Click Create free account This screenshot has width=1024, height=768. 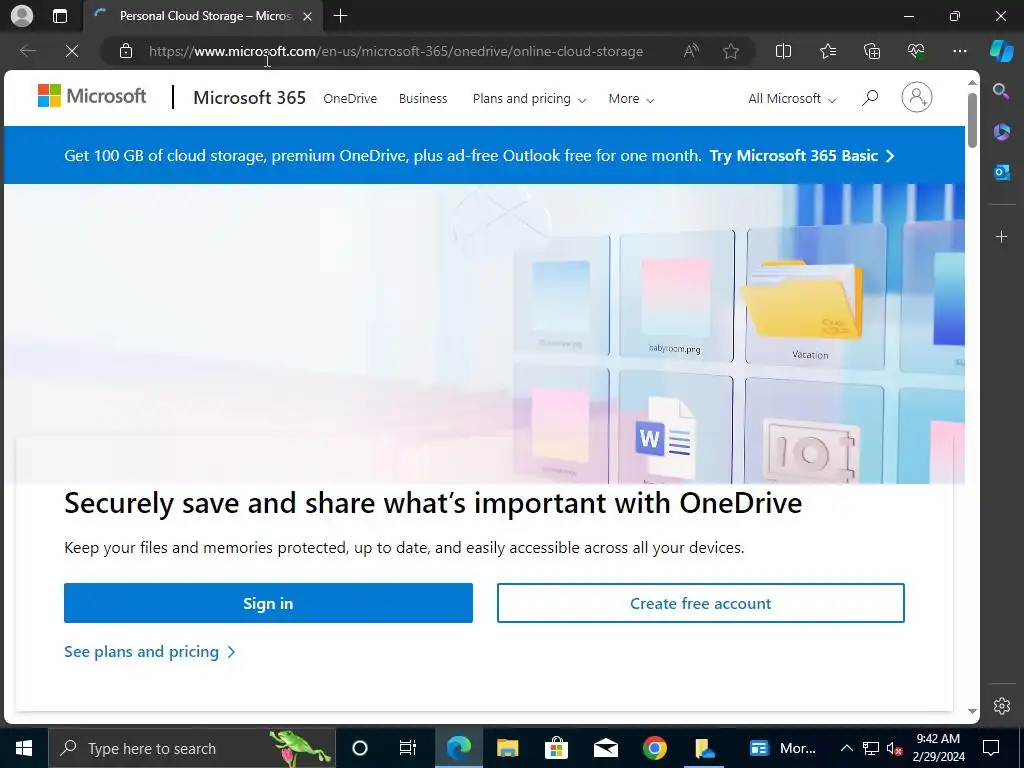click(x=701, y=603)
